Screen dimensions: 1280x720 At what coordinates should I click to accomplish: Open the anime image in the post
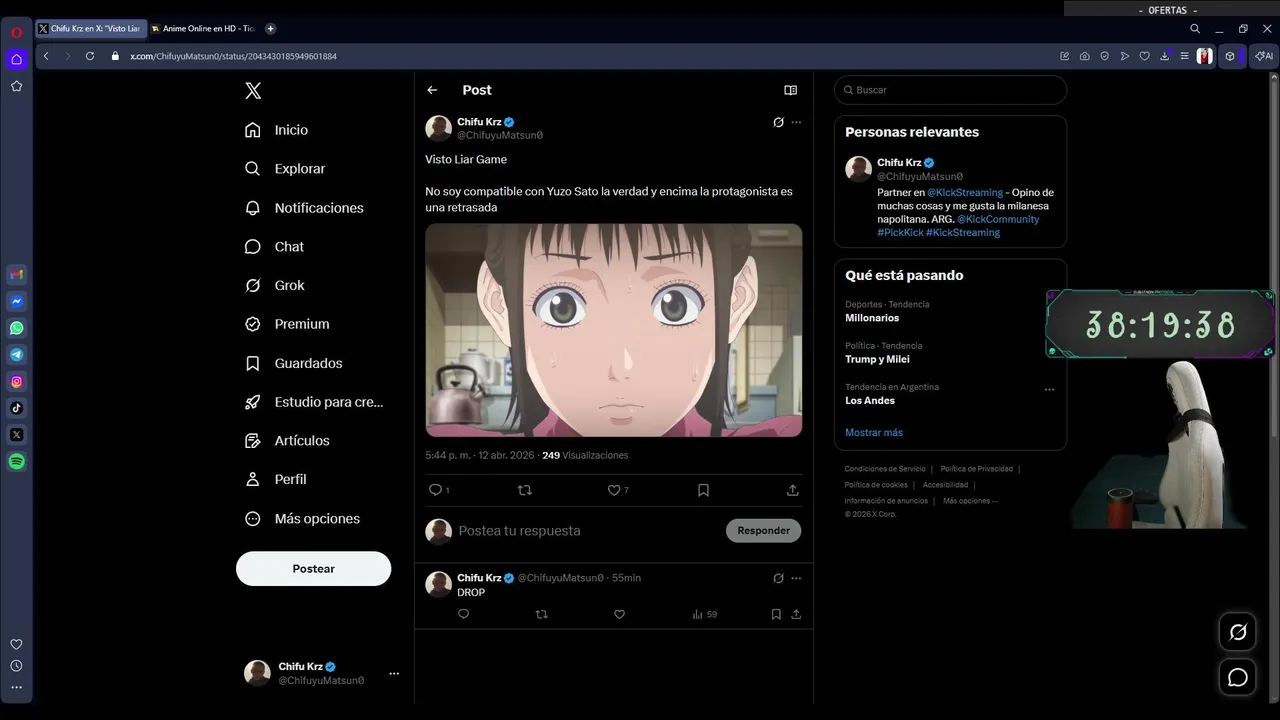(x=614, y=330)
